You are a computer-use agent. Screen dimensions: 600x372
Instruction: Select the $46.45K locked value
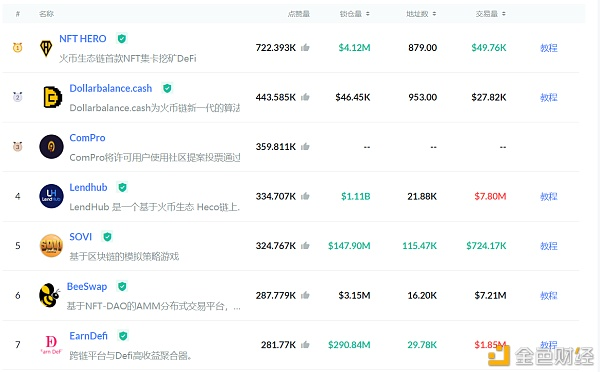(353, 98)
